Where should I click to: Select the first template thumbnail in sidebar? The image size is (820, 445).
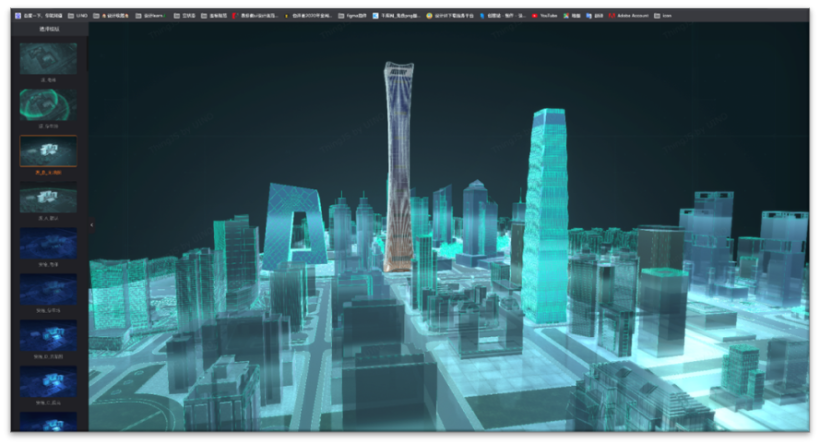click(x=48, y=58)
